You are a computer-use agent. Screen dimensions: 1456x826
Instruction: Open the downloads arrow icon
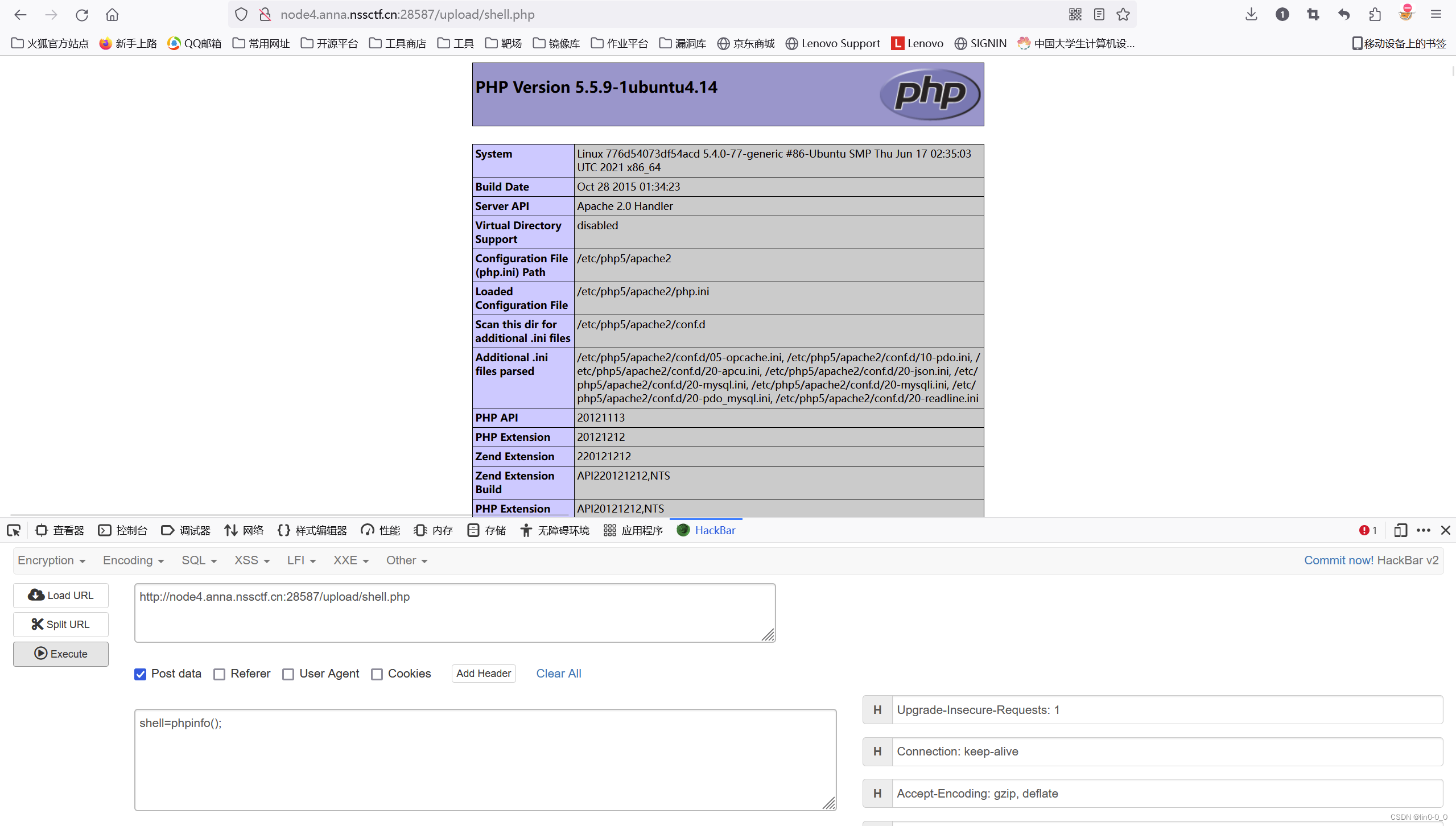click(1251, 15)
